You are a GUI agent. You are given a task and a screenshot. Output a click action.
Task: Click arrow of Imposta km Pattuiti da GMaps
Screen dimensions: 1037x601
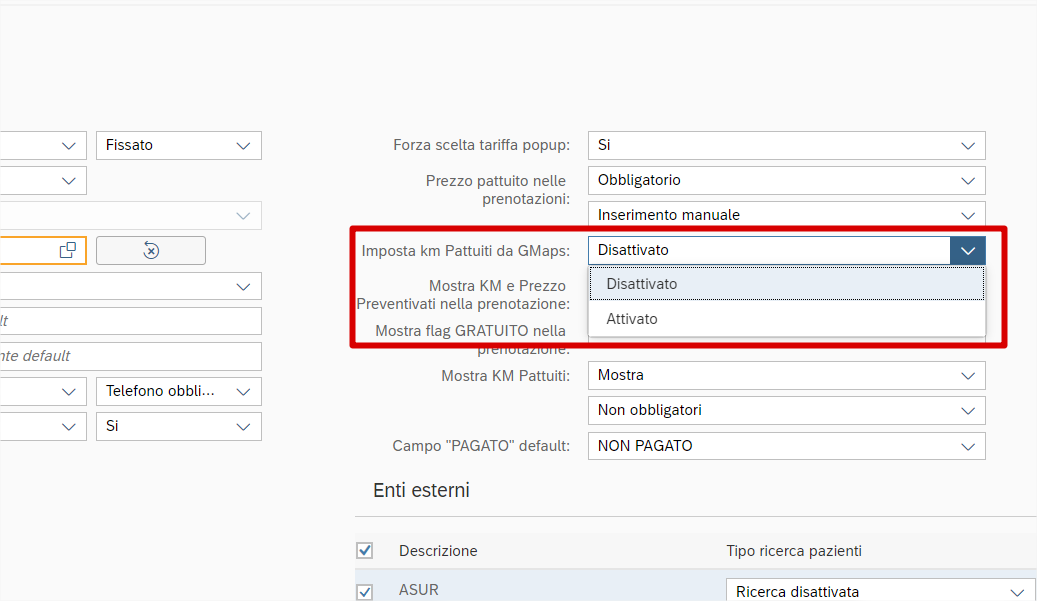point(967,250)
